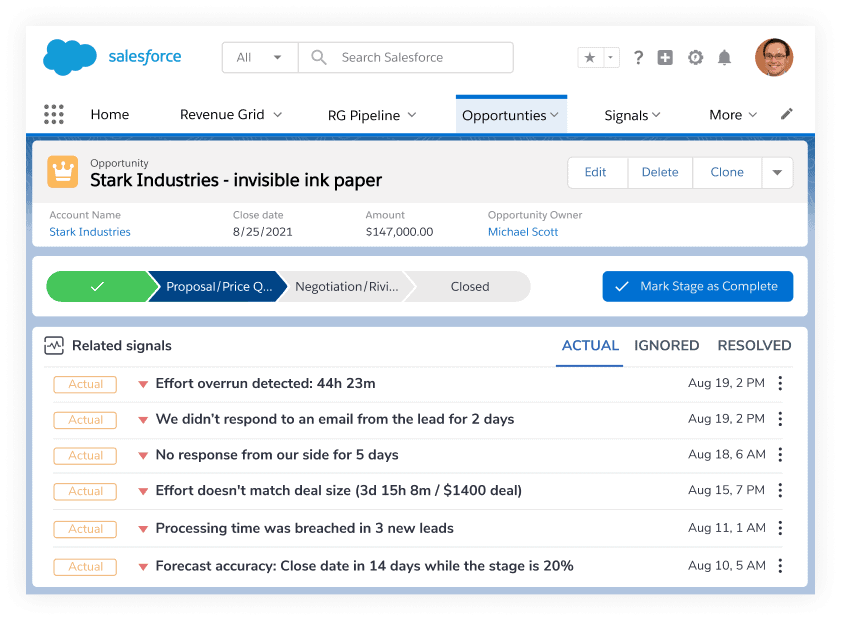Viewport: 841px width, 620px height.
Task: Click Actual badge on Effort overrun row
Action: click(85, 384)
